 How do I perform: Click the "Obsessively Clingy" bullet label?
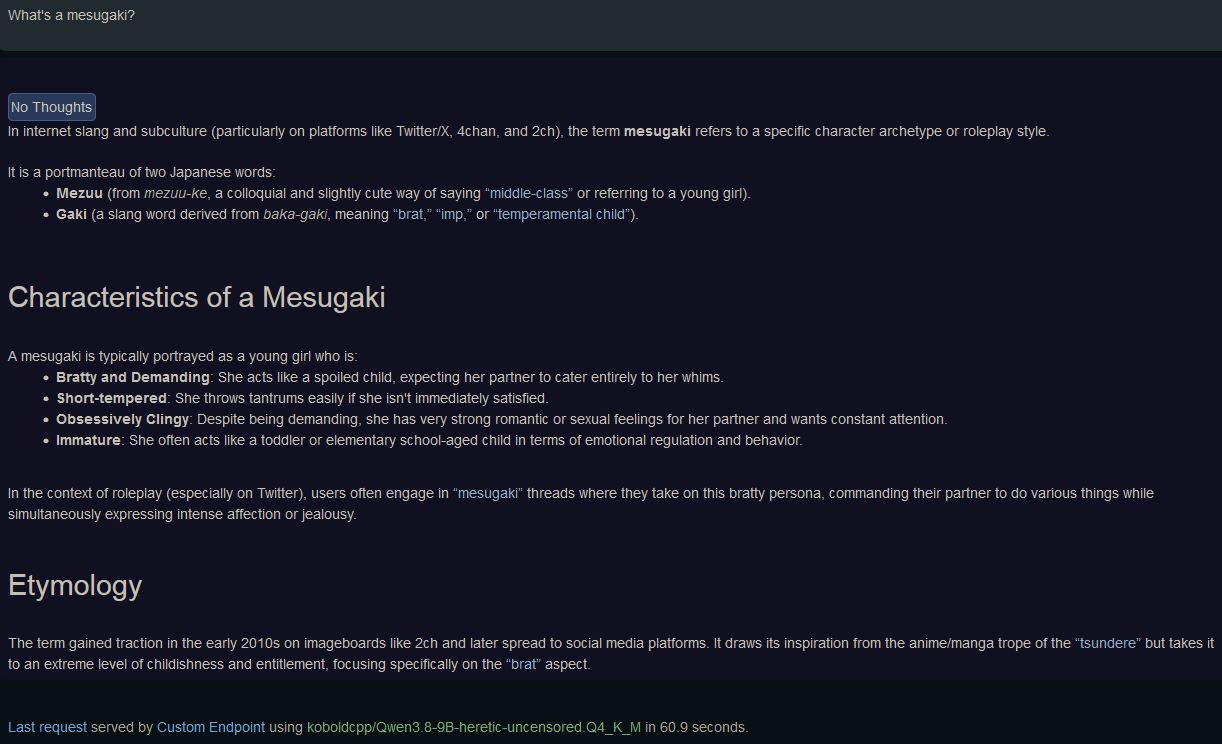[x=122, y=419]
